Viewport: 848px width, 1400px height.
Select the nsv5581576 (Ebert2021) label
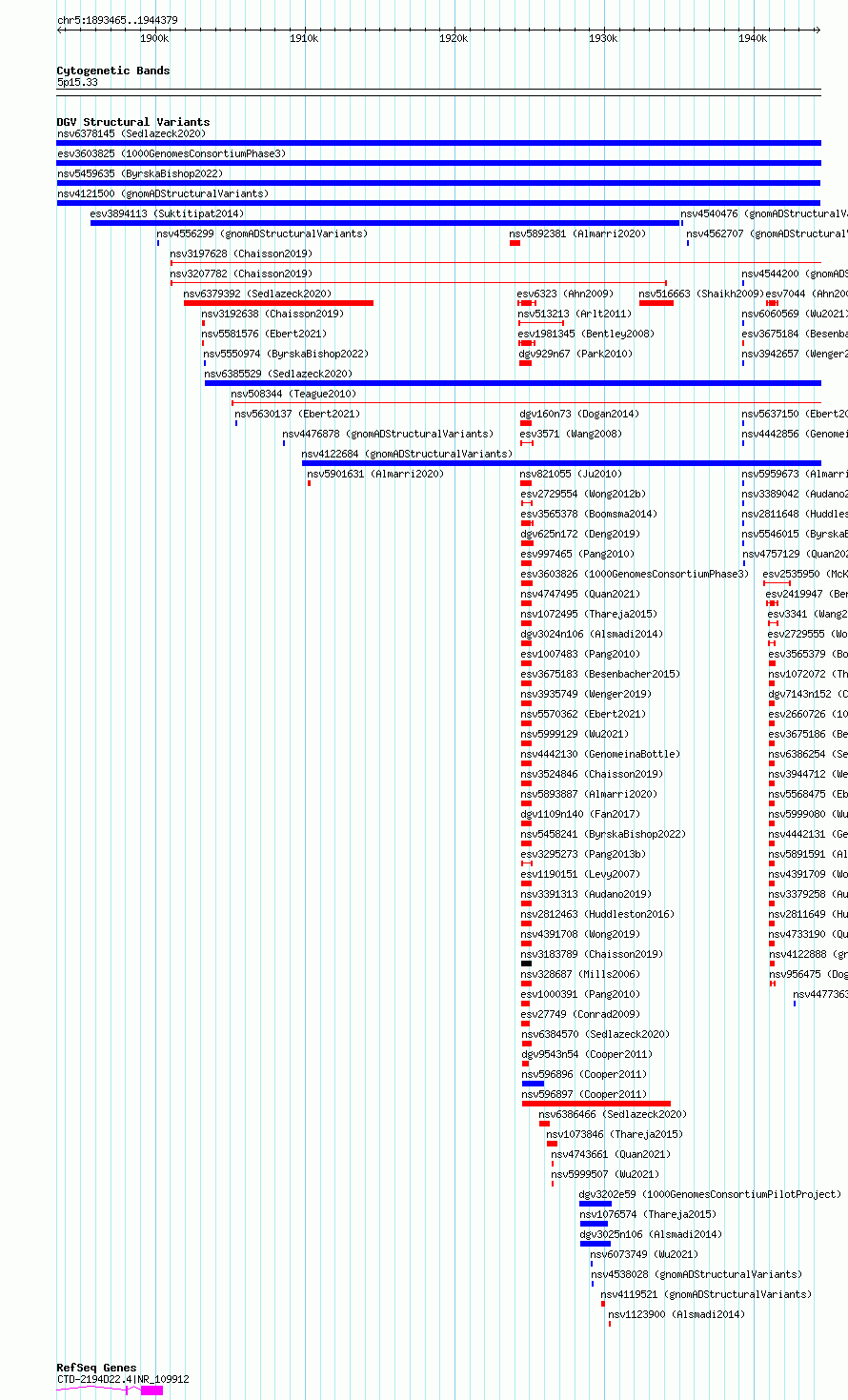coord(264,334)
